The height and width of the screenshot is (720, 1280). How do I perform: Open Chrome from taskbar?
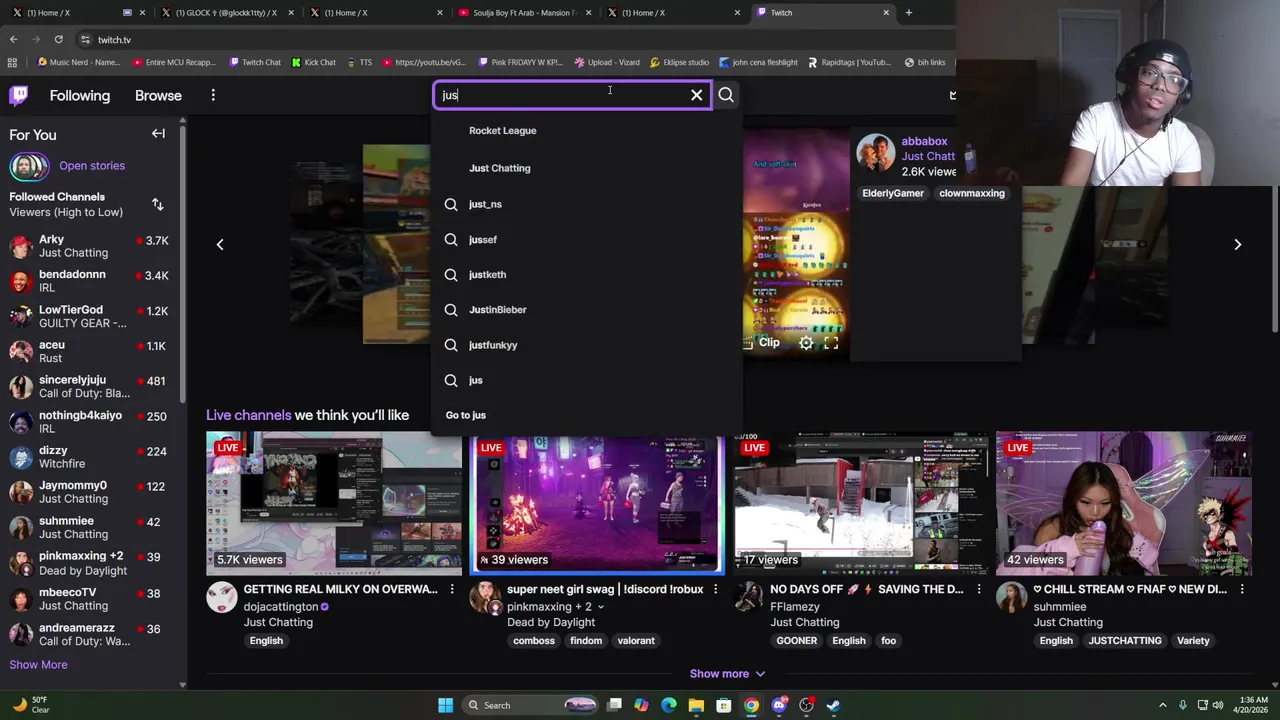point(751,705)
